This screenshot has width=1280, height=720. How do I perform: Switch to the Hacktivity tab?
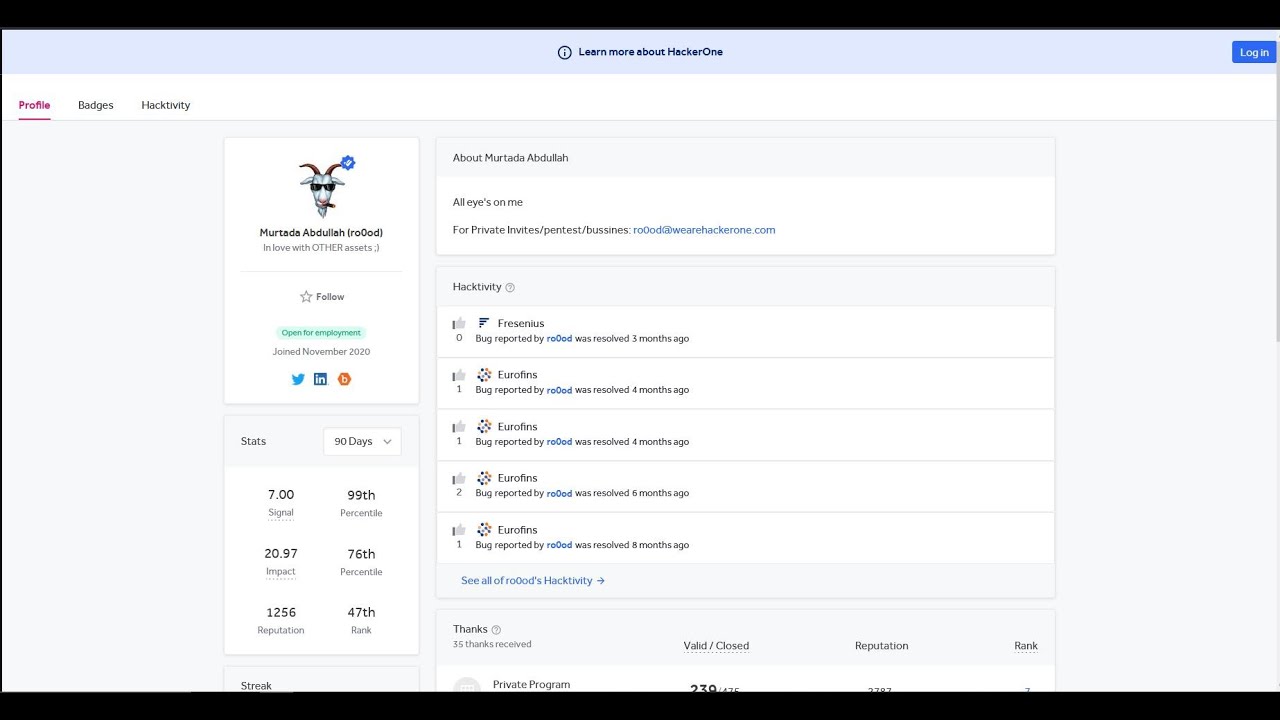click(x=166, y=105)
